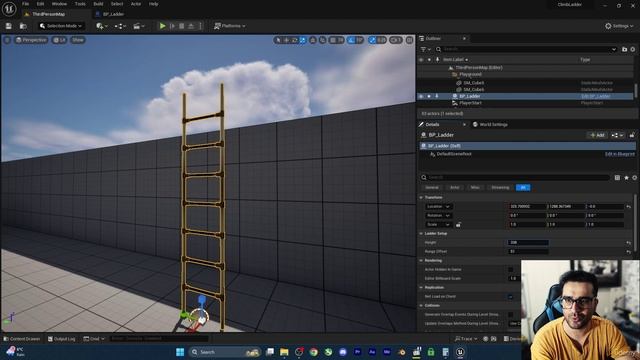Open the Tools menu
The width and height of the screenshot is (640, 360).
80,4
